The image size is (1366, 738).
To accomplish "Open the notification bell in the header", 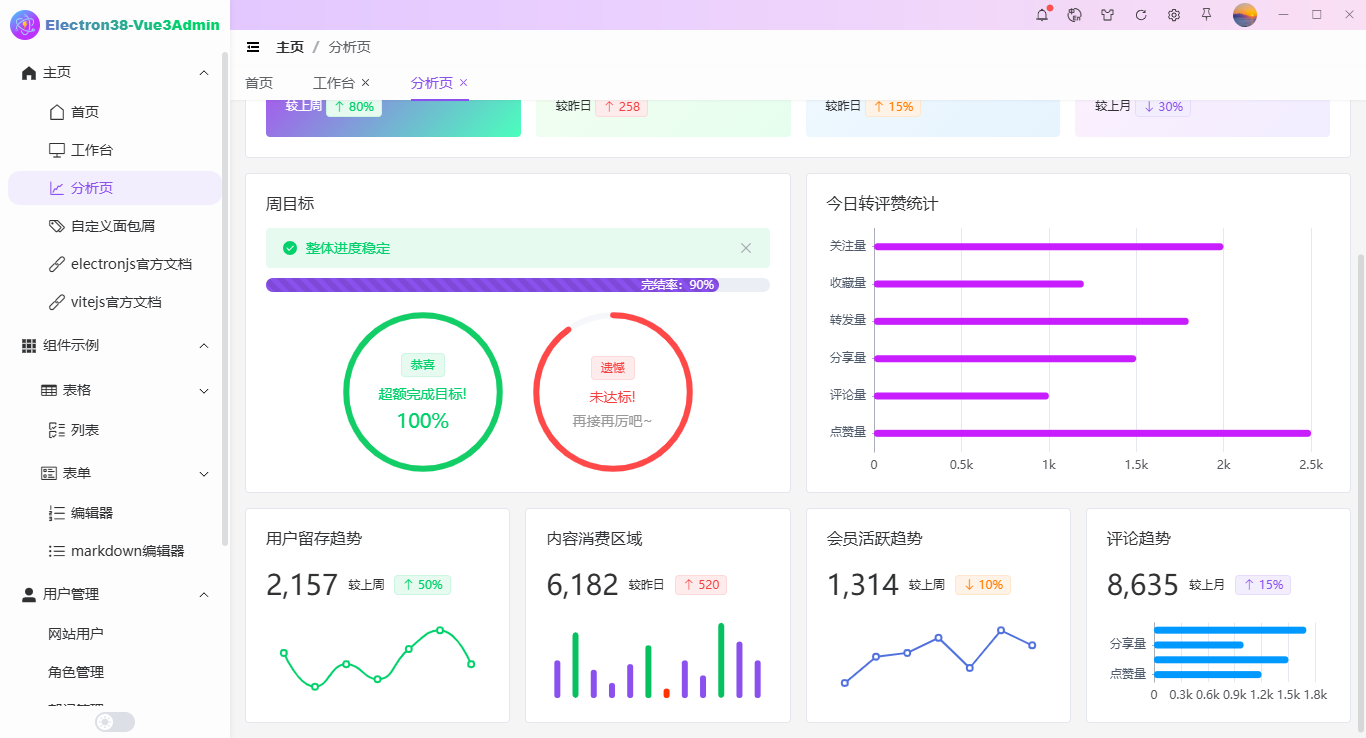I will click(1041, 15).
